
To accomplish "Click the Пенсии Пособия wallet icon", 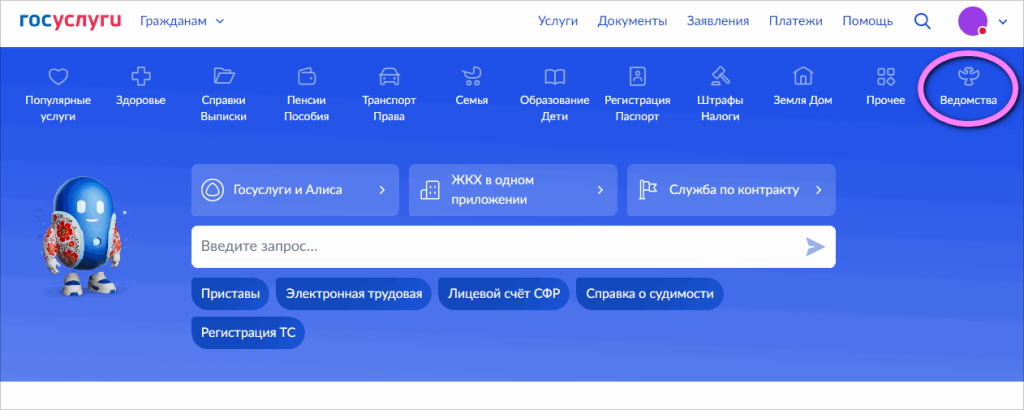I will tap(306, 76).
